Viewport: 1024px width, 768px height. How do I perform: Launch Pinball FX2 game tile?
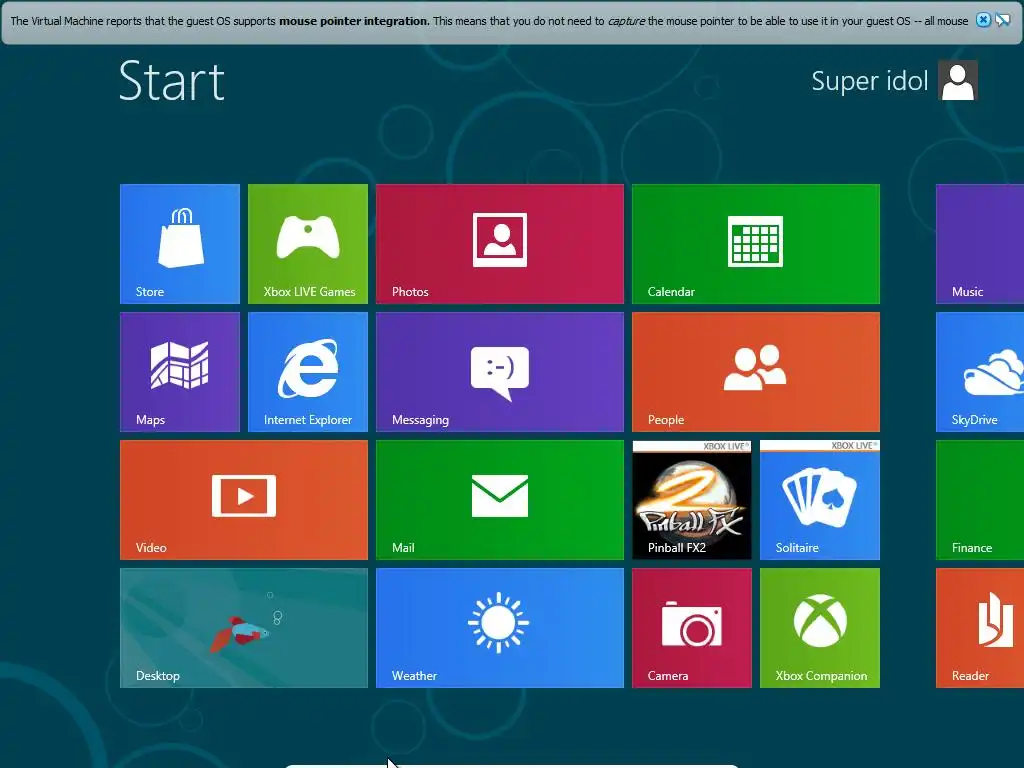click(x=692, y=500)
